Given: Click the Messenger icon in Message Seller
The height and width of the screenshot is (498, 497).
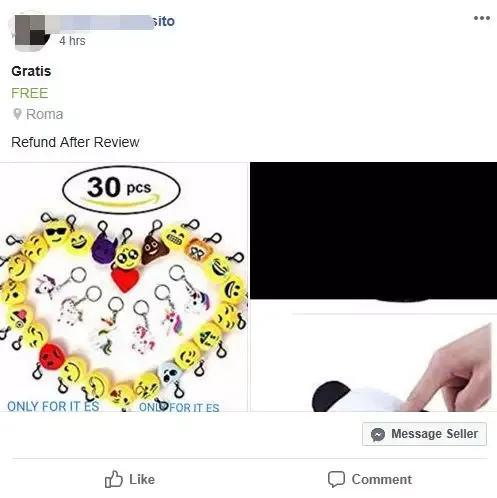Looking at the screenshot, I should [x=378, y=434].
